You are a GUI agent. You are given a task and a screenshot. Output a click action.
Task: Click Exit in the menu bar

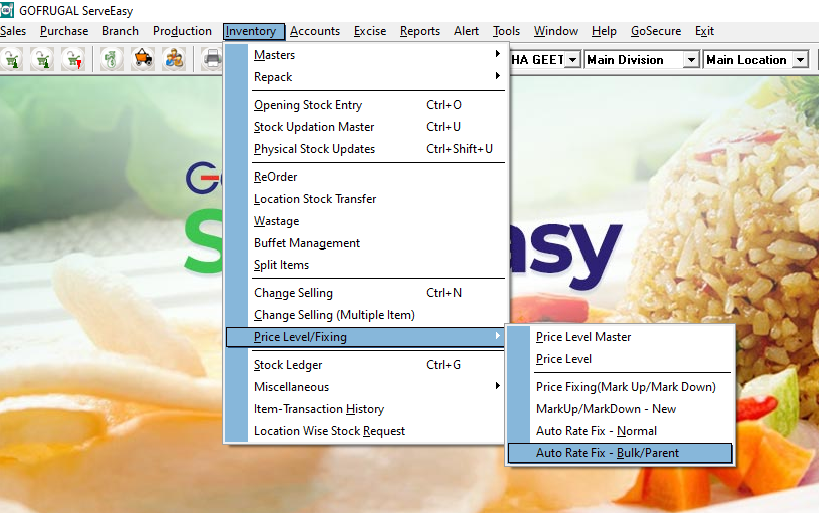pos(704,31)
